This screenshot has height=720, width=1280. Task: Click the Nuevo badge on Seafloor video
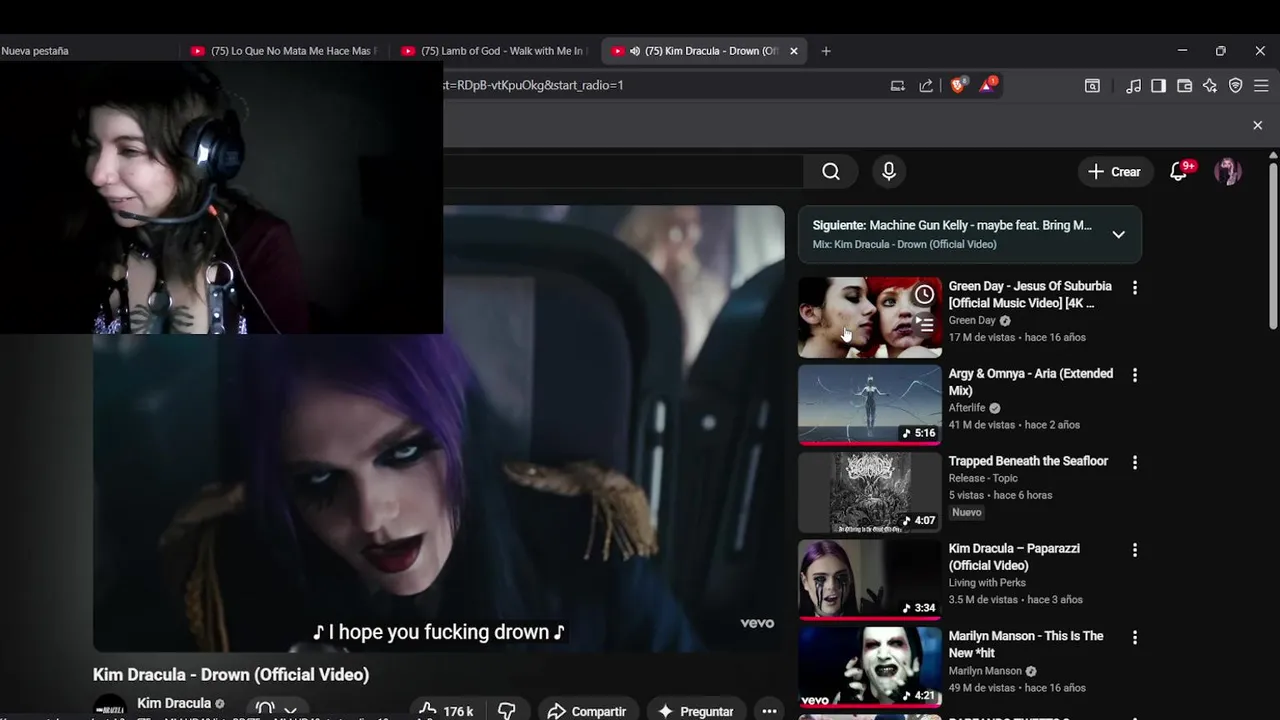coord(967,512)
